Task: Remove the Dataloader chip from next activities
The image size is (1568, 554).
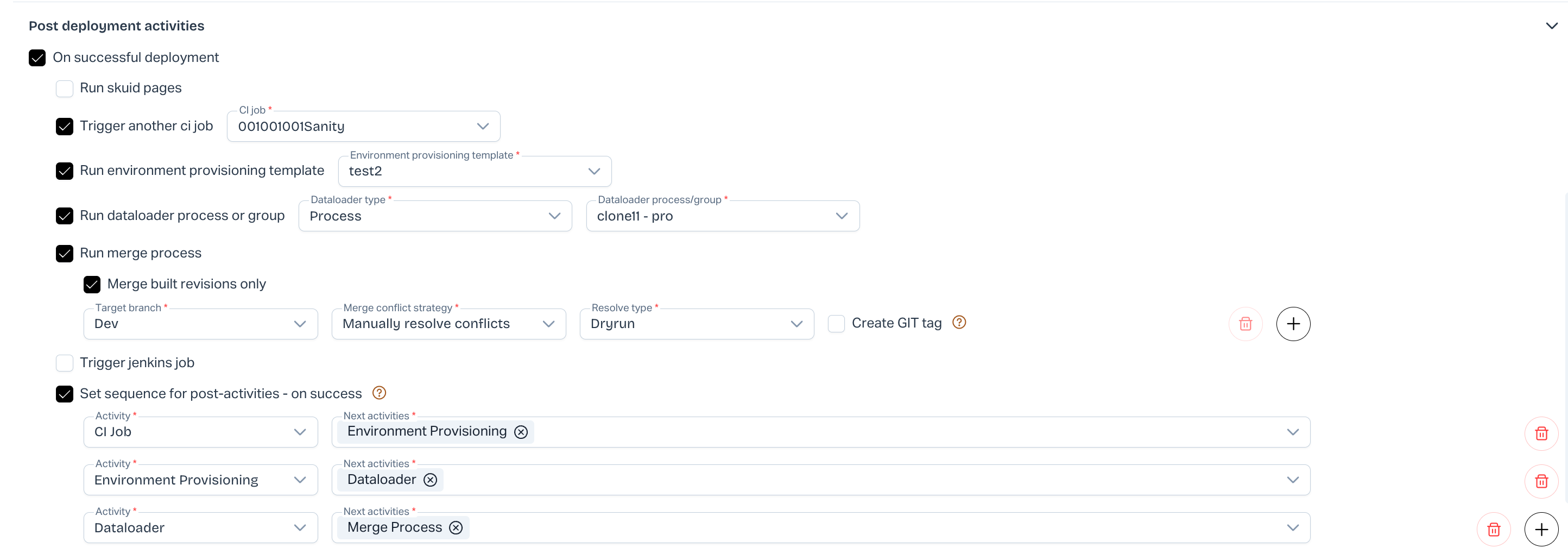Action: point(431,480)
